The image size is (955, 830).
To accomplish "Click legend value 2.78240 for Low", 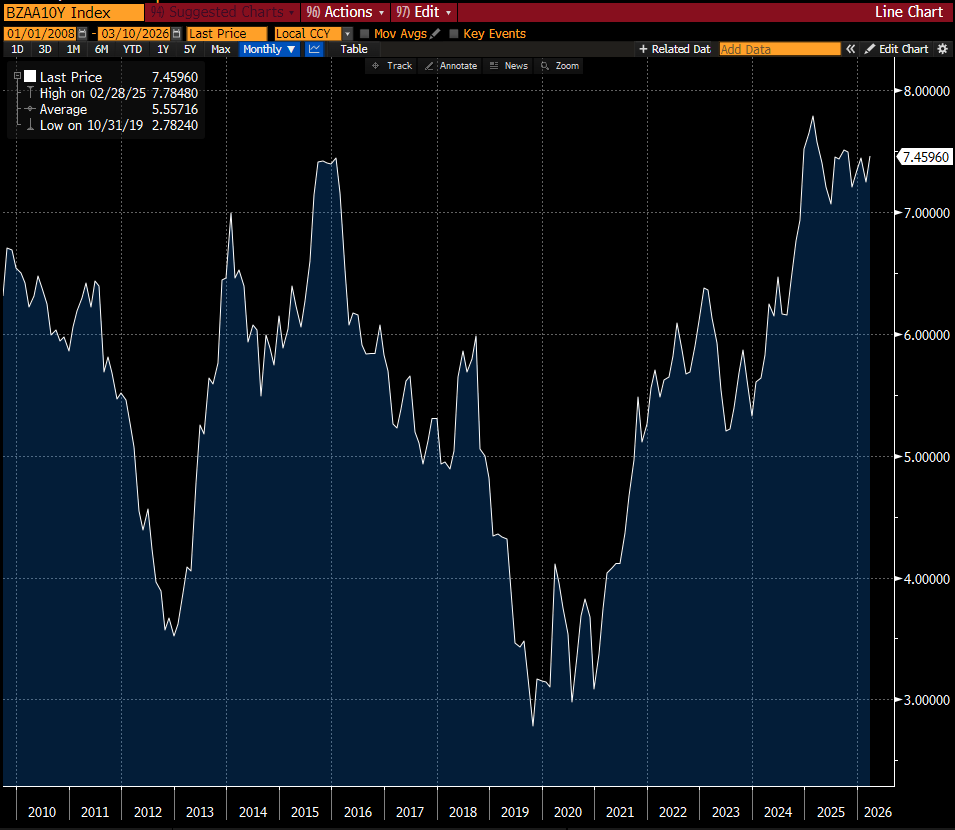I will 175,125.
